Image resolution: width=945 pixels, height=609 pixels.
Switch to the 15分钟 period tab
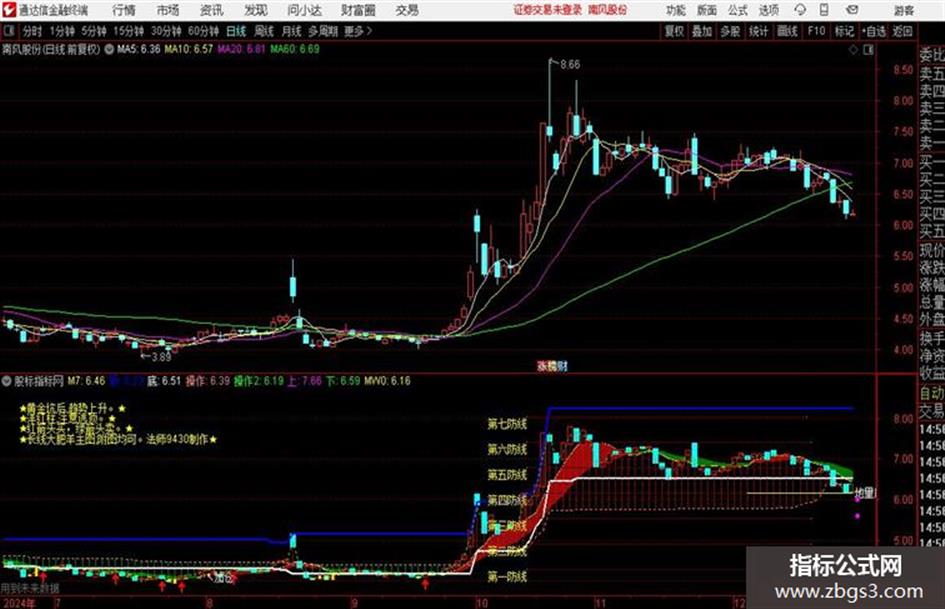[x=129, y=31]
